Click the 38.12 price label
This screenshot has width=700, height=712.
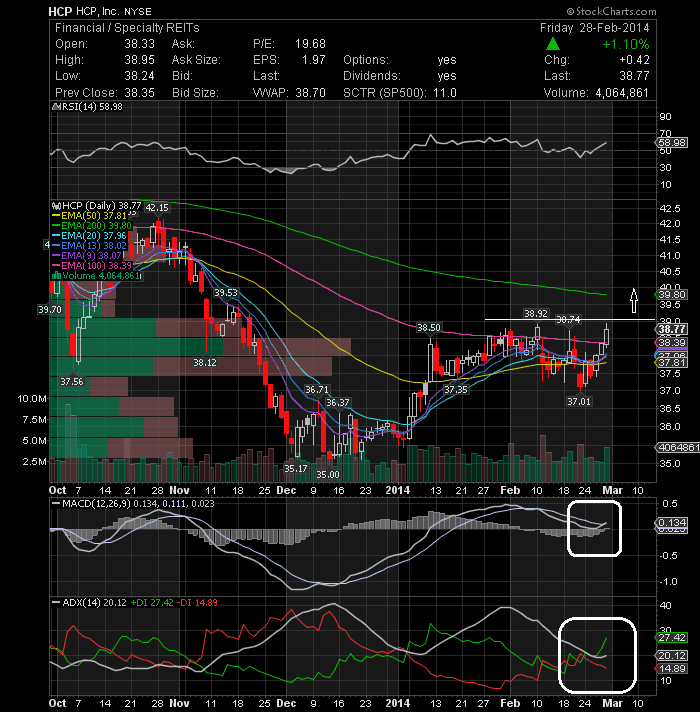(x=205, y=362)
